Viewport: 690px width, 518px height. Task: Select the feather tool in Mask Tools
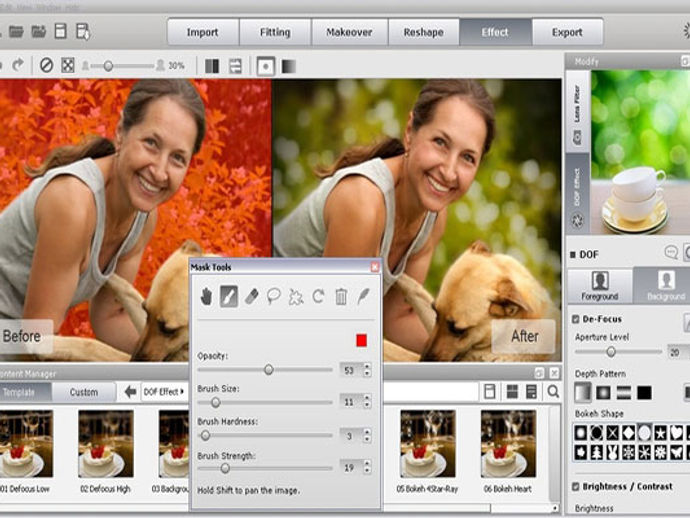(363, 296)
